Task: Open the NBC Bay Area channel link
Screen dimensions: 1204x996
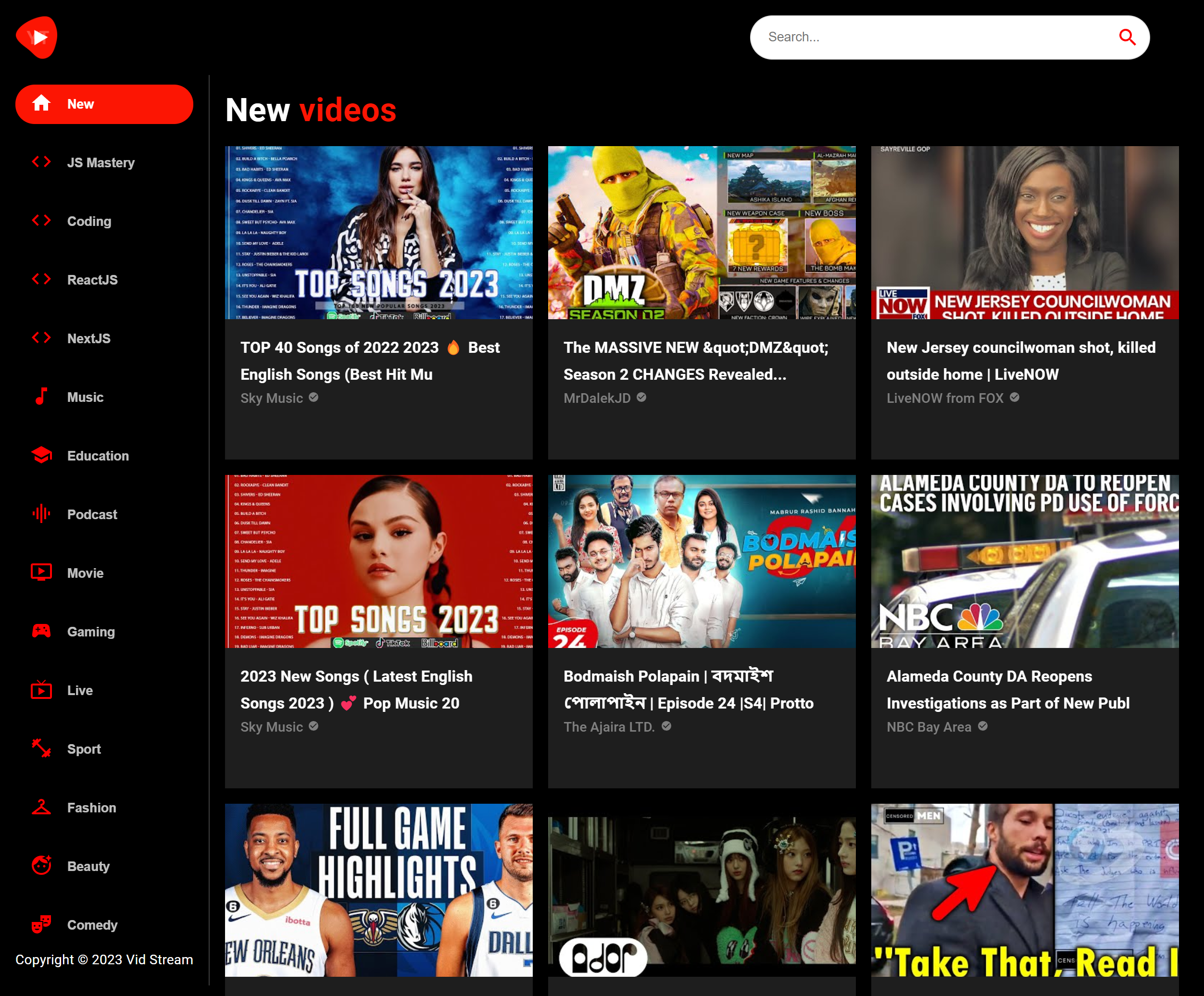Action: tap(929, 727)
